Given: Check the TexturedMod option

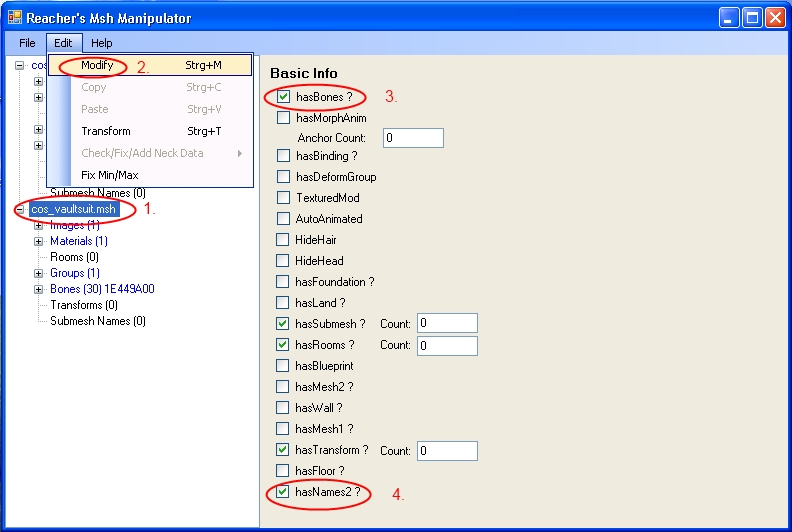Looking at the screenshot, I should tap(284, 198).
